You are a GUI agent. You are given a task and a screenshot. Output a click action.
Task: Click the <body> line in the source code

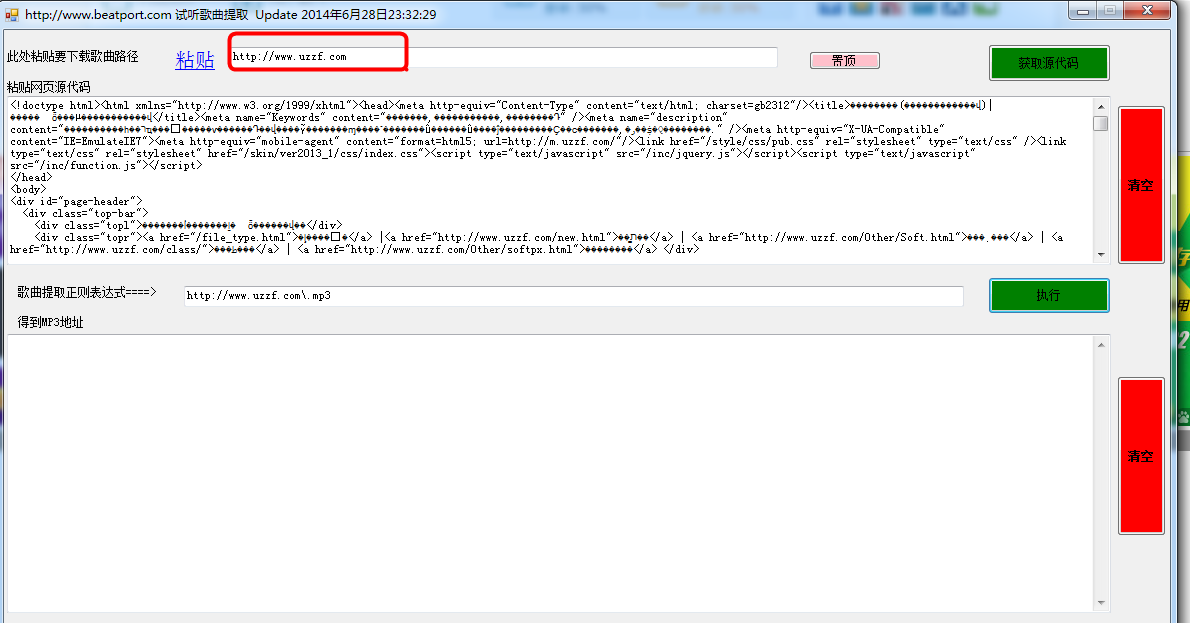(x=28, y=190)
